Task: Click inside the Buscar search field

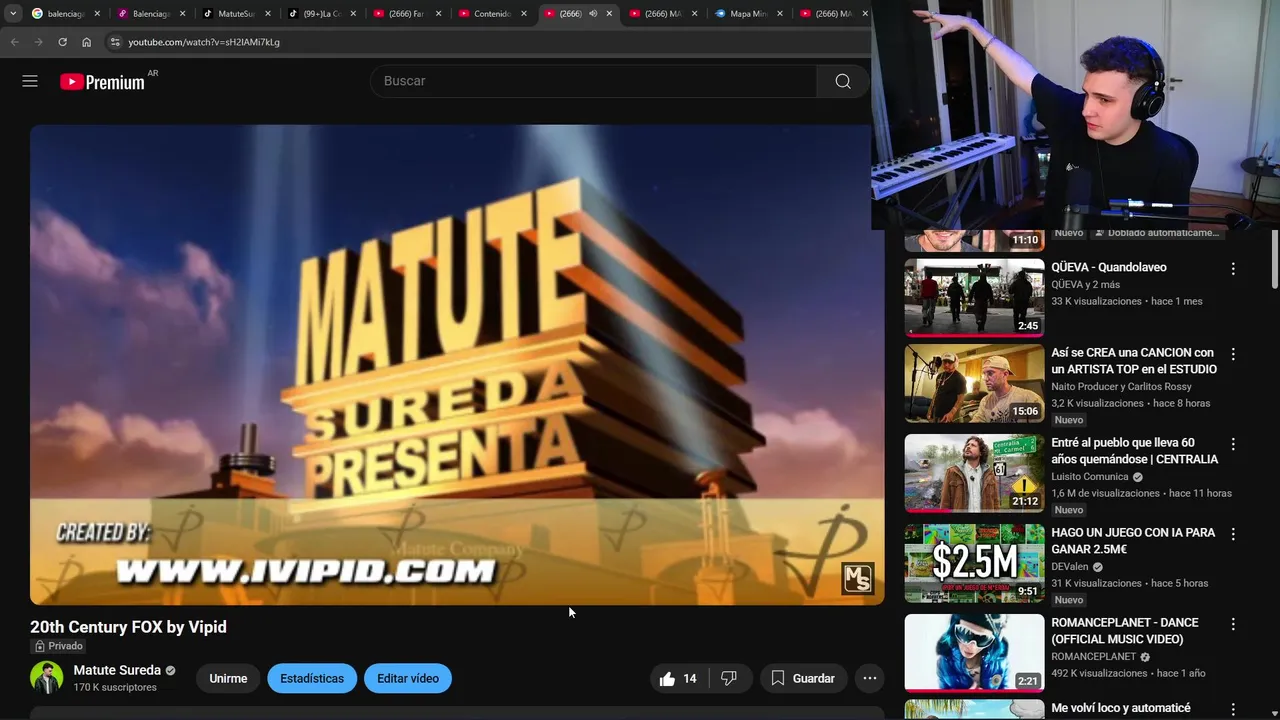Action: click(x=593, y=81)
